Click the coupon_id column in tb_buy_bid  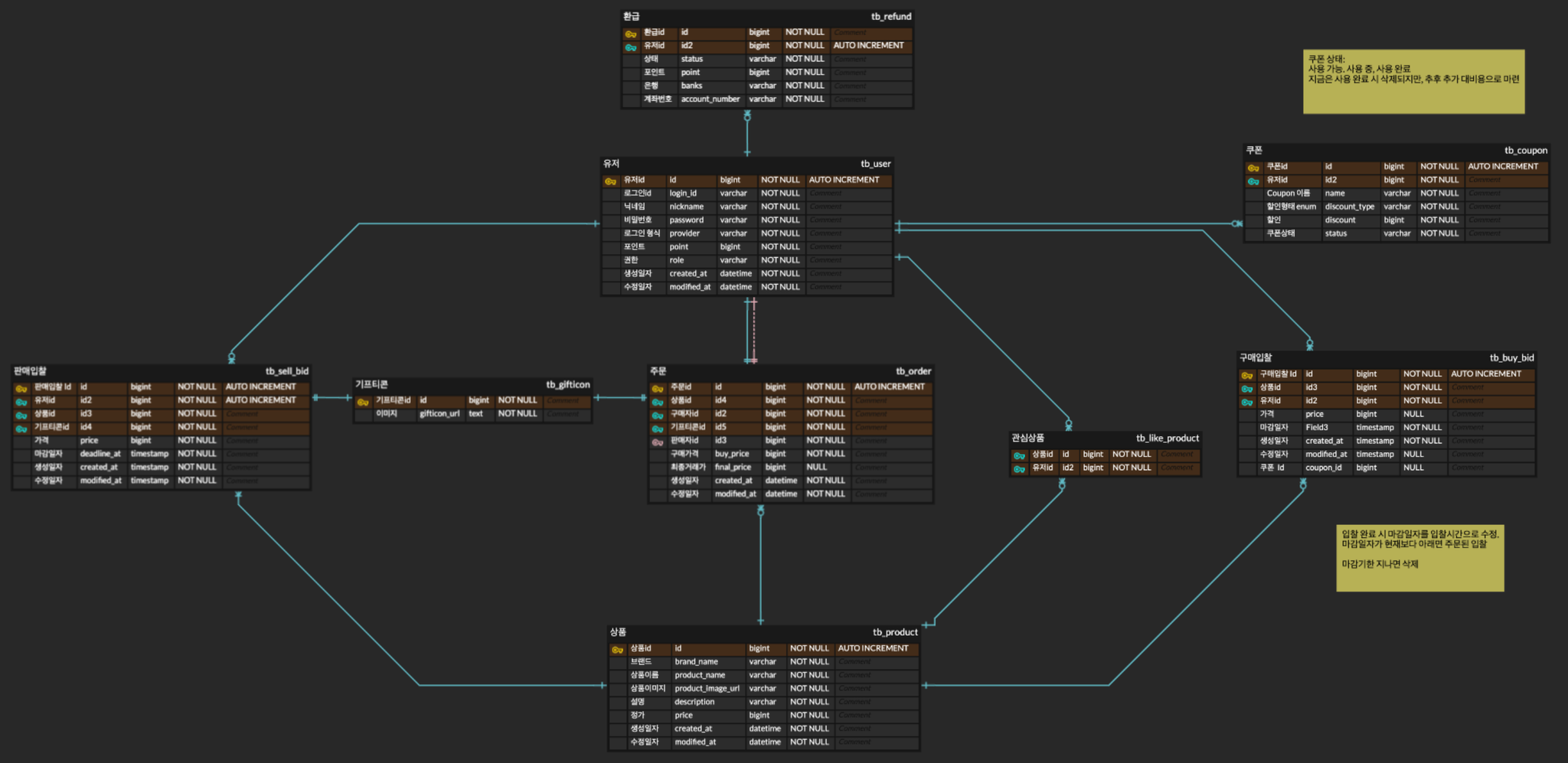(1324, 468)
